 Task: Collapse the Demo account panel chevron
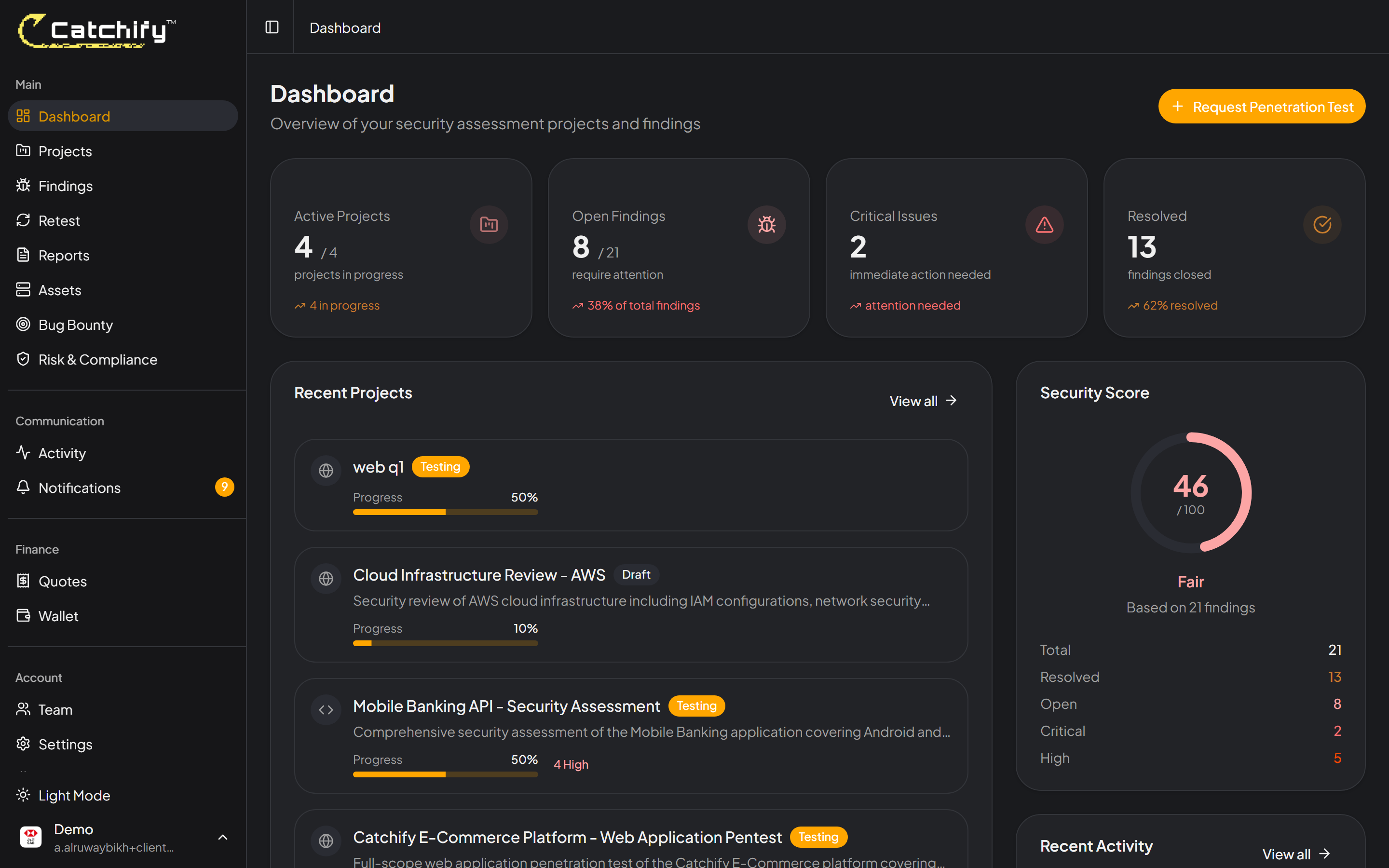pos(223,837)
